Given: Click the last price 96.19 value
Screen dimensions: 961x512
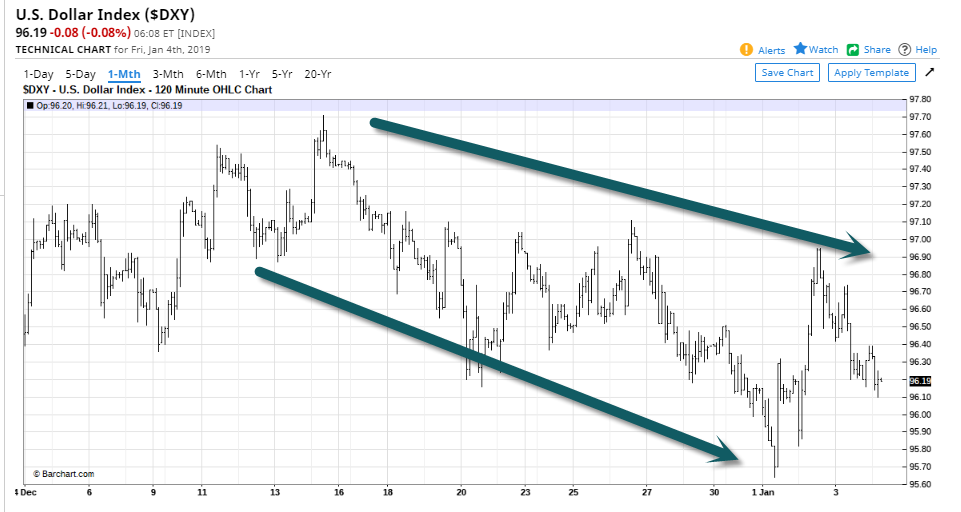Looking at the screenshot, I should pyautogui.click(x=31, y=32).
